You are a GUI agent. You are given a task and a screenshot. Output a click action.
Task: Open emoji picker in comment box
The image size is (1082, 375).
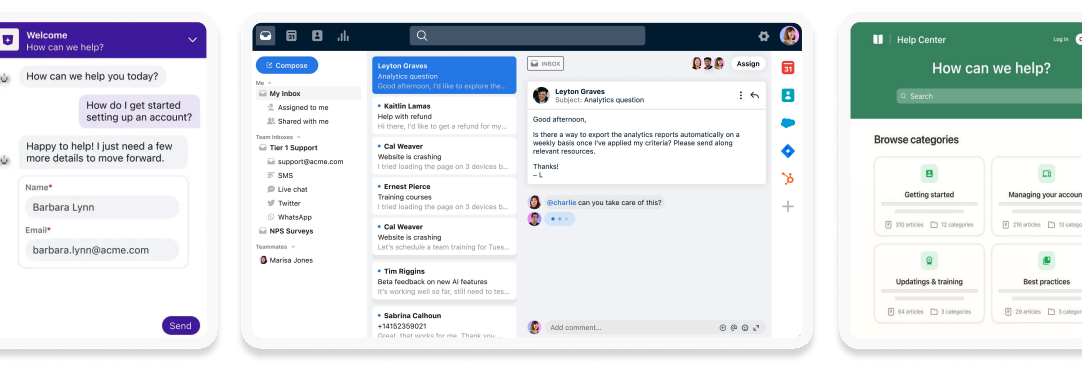pos(745,327)
